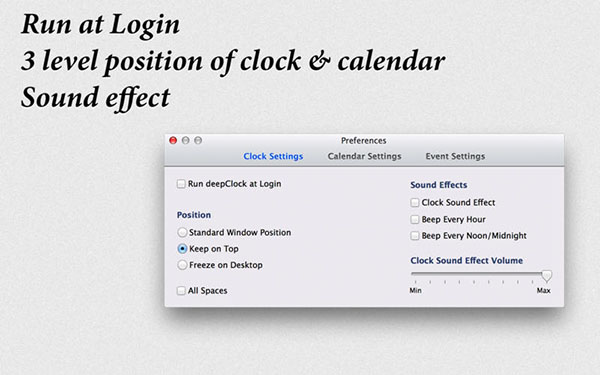Viewport: 600px width, 375px height.
Task: Enable the Clock Sound Effect checkbox
Action: tap(415, 202)
